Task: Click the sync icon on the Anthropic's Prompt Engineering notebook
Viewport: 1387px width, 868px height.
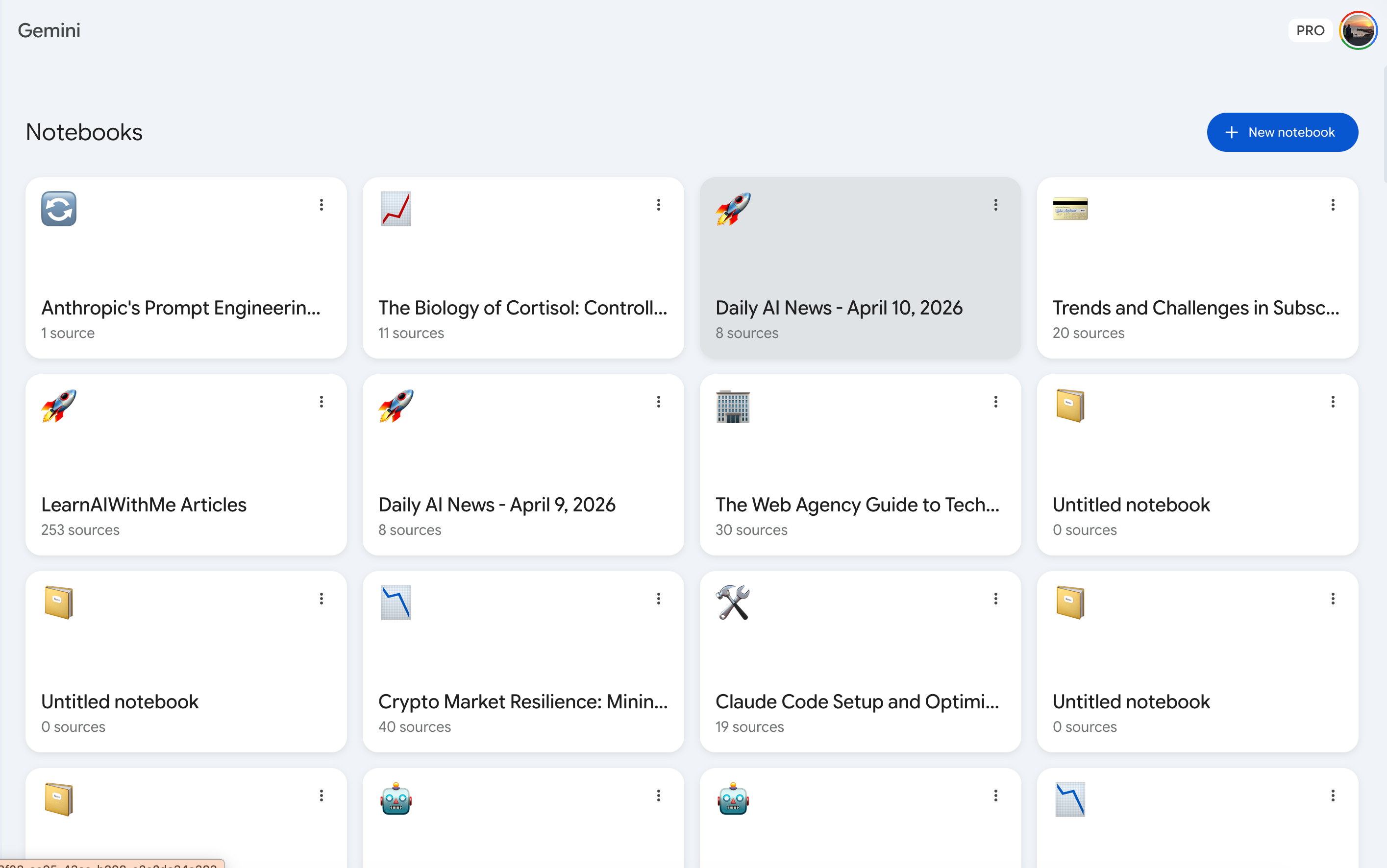Action: [59, 209]
